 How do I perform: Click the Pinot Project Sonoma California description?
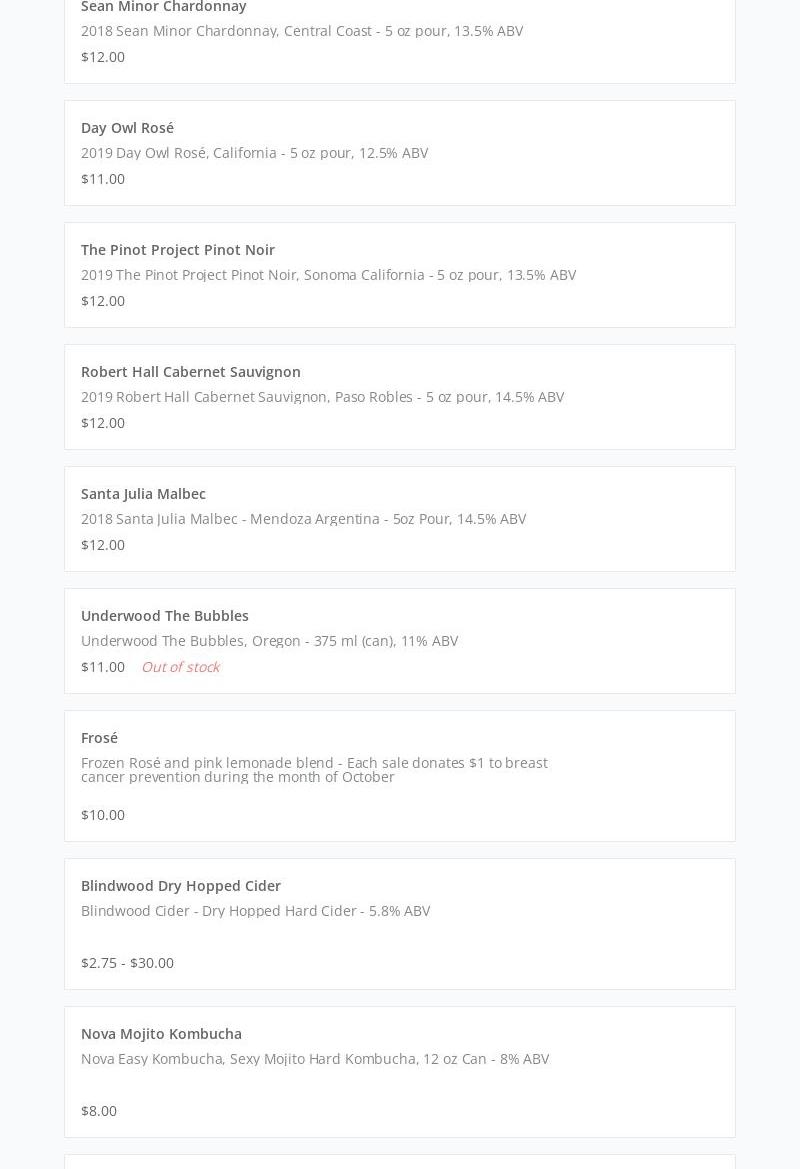pyautogui.click(x=328, y=274)
